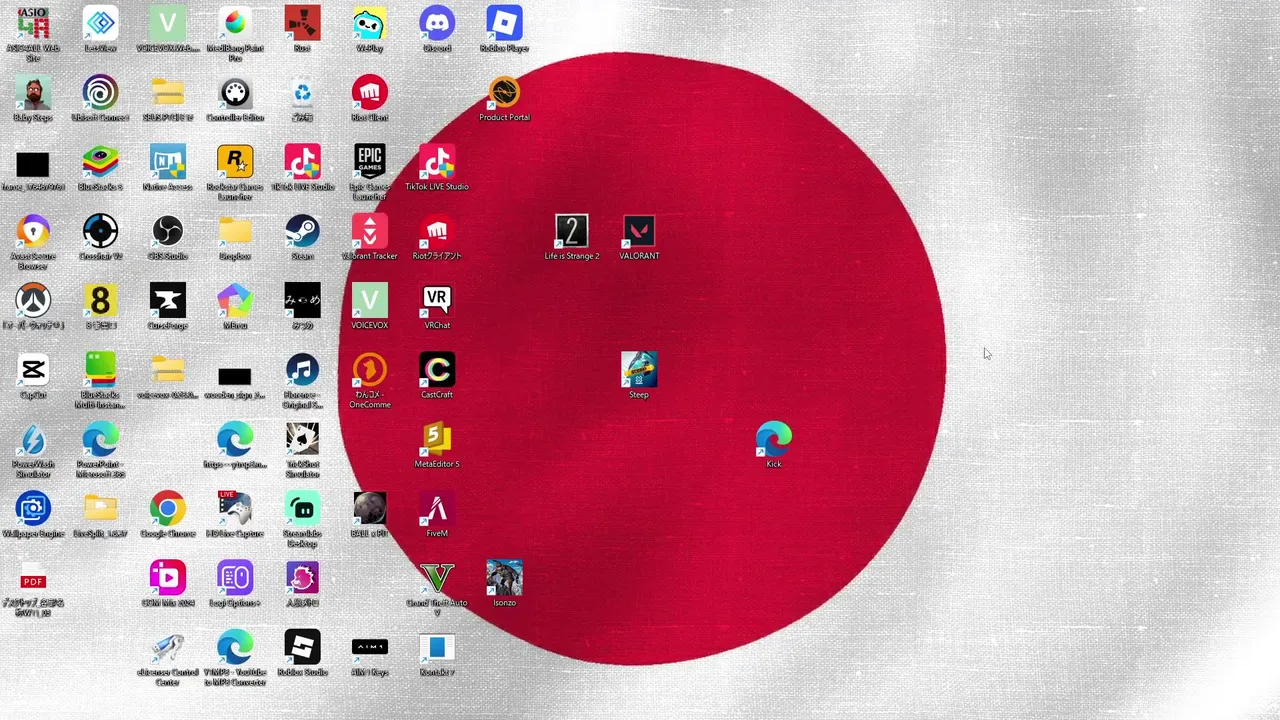Image resolution: width=1280 pixels, height=720 pixels.
Task: Open the Valorant Tracker icon
Action: coord(370,231)
